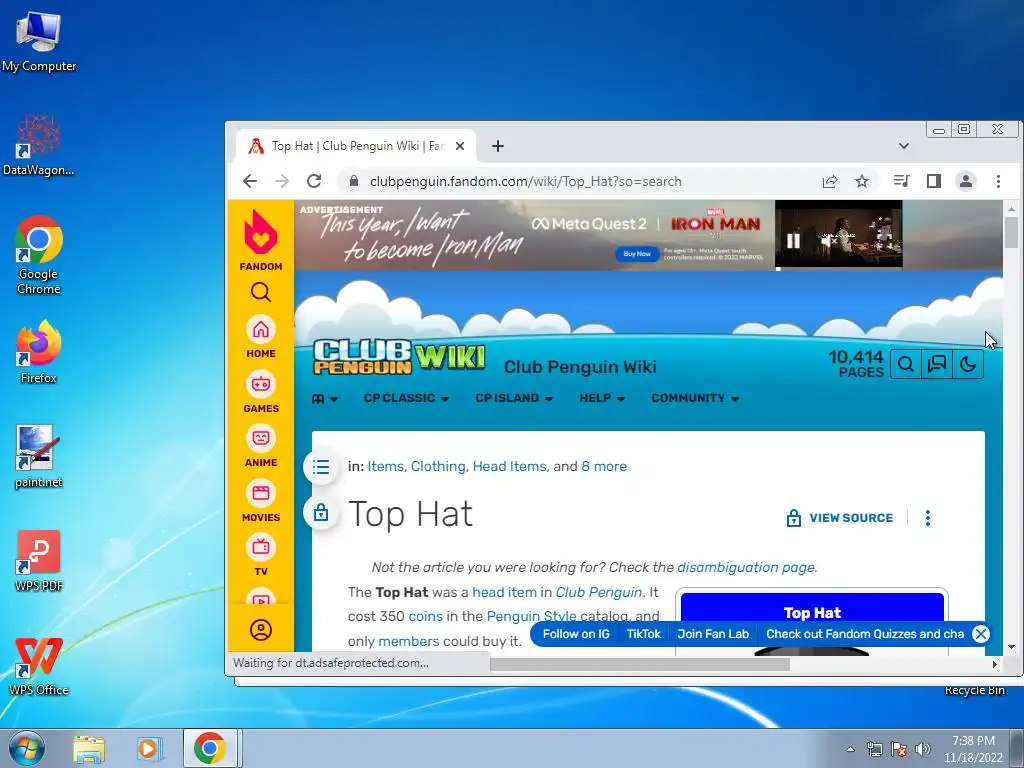Bookmark this tab with the star
Viewport: 1024px width, 768px height.
tap(862, 181)
